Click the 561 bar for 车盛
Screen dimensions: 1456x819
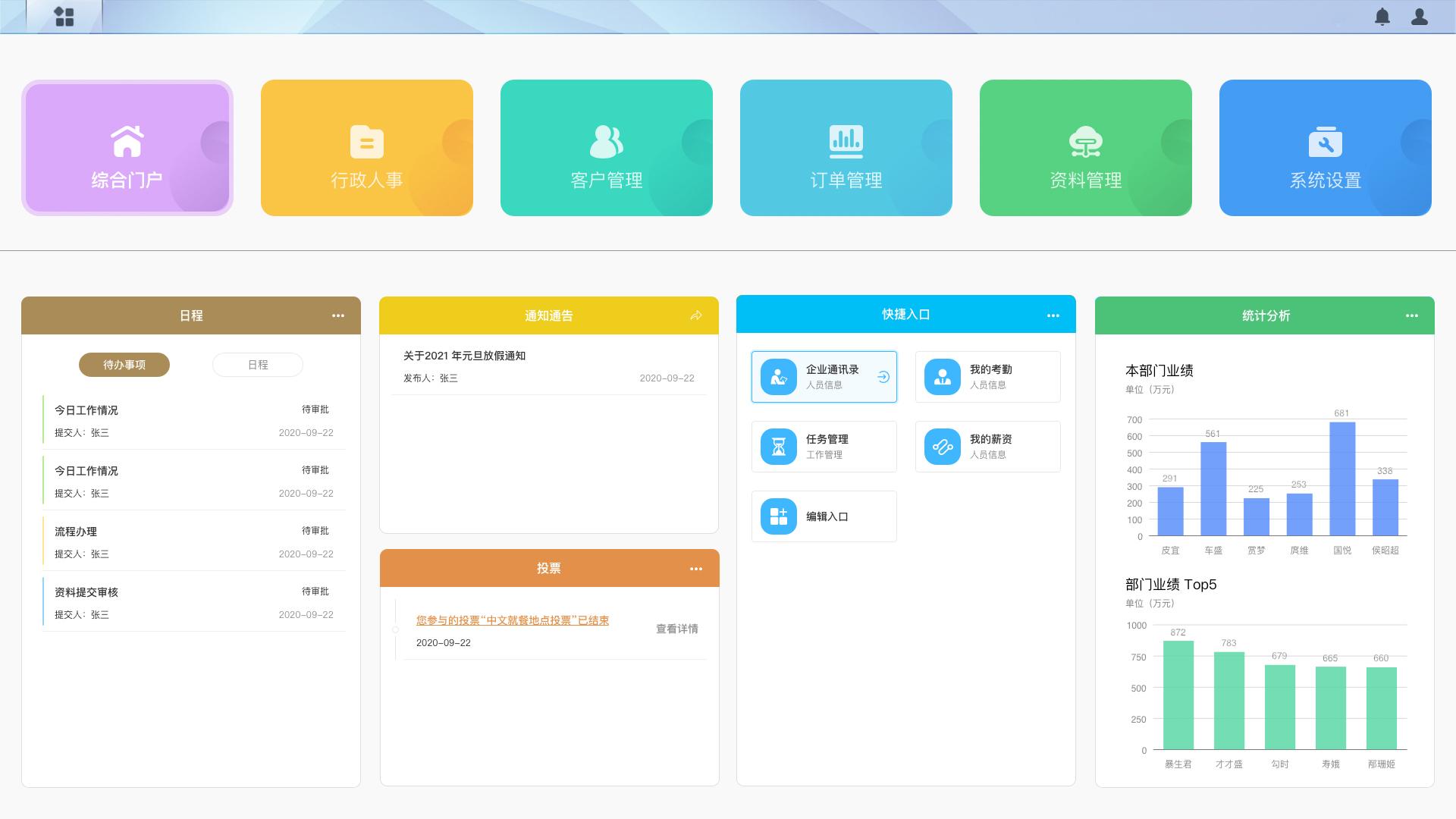1213,489
